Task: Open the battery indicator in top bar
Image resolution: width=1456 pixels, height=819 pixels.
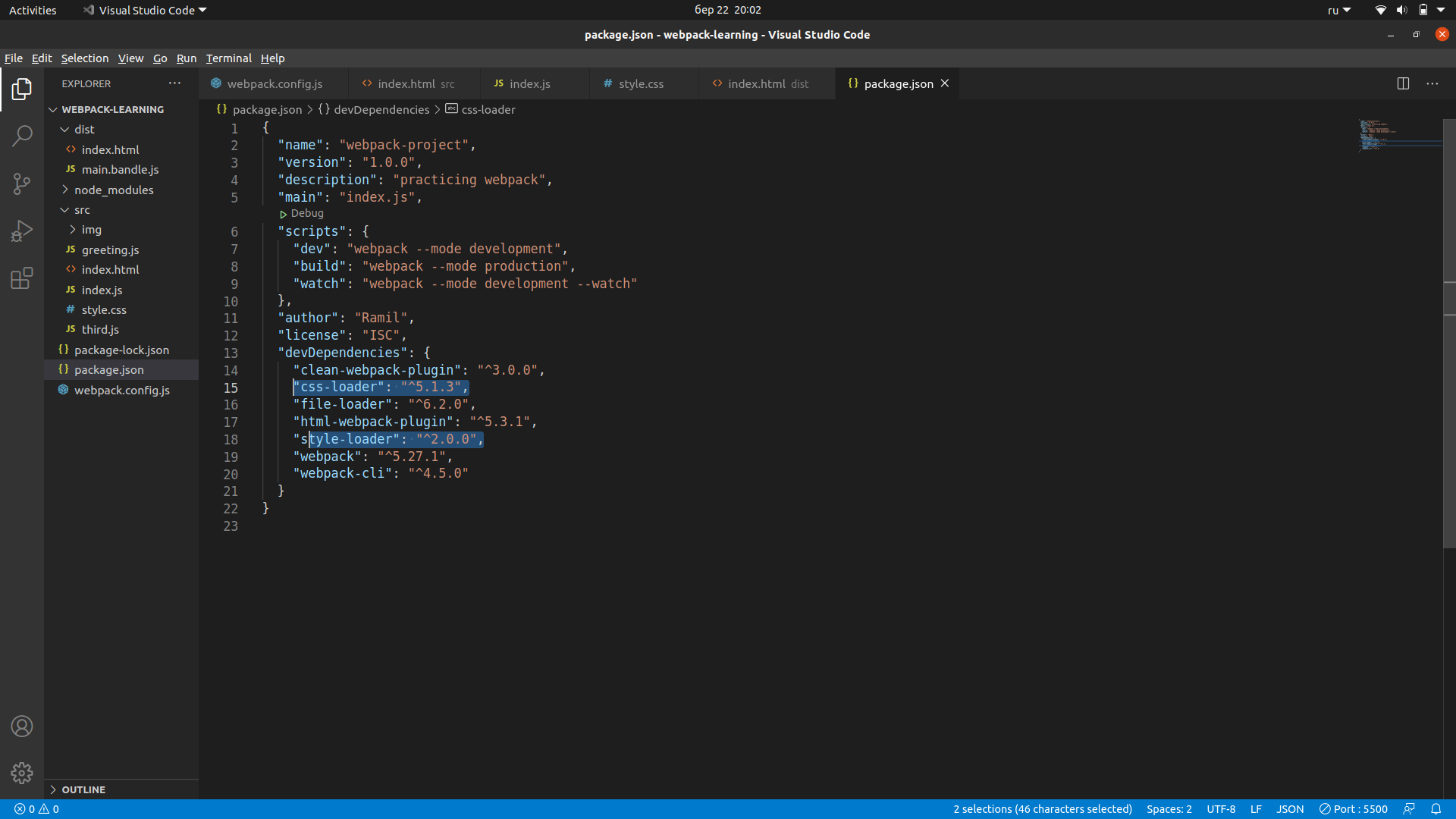Action: tap(1423, 10)
